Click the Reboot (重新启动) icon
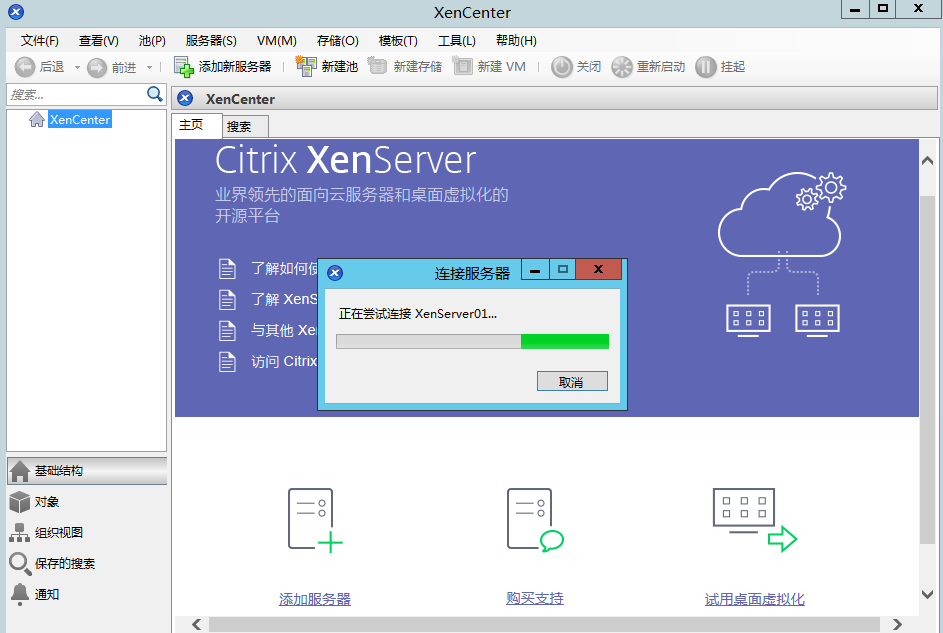 click(x=622, y=67)
